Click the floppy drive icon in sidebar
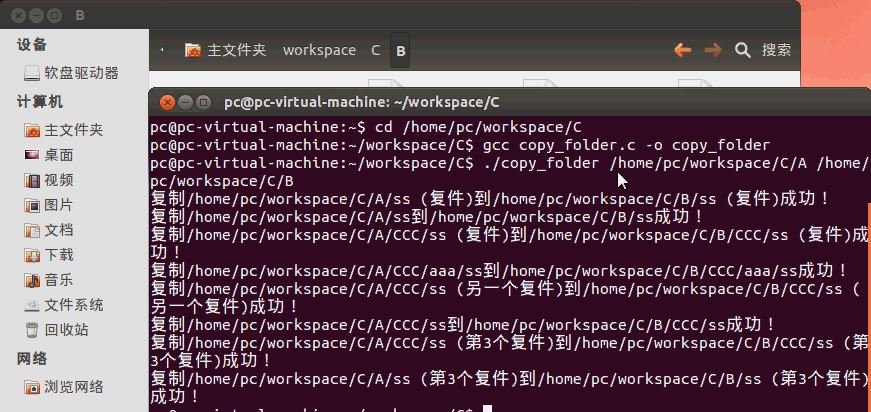Screen dimensions: 871x412 [x=32, y=73]
